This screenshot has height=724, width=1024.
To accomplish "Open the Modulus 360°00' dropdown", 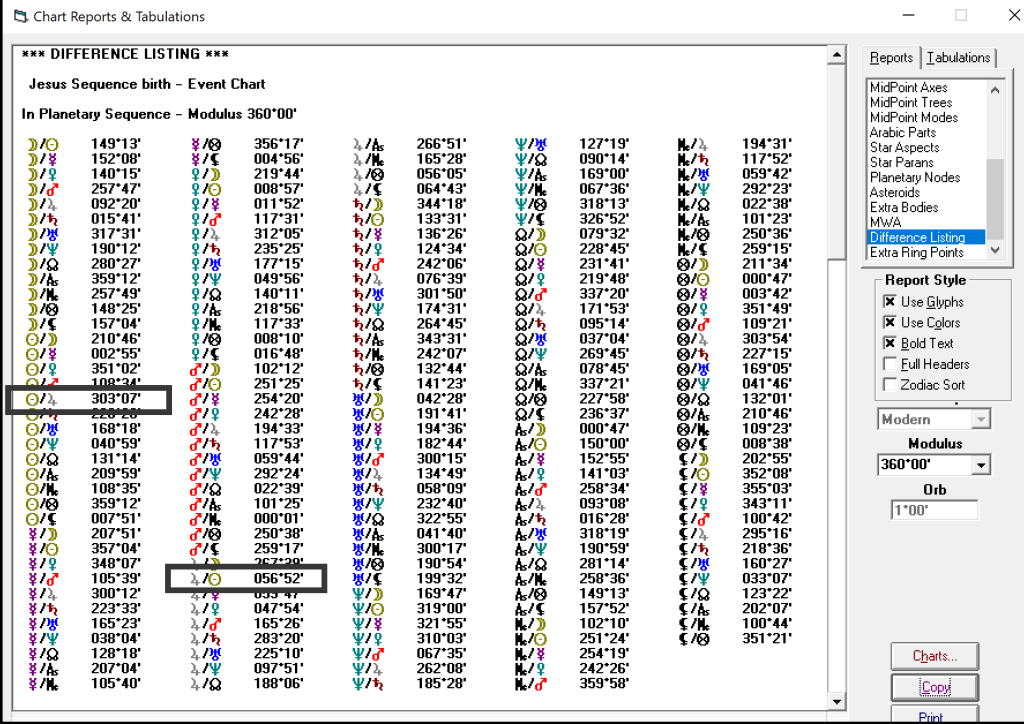I will (981, 465).
